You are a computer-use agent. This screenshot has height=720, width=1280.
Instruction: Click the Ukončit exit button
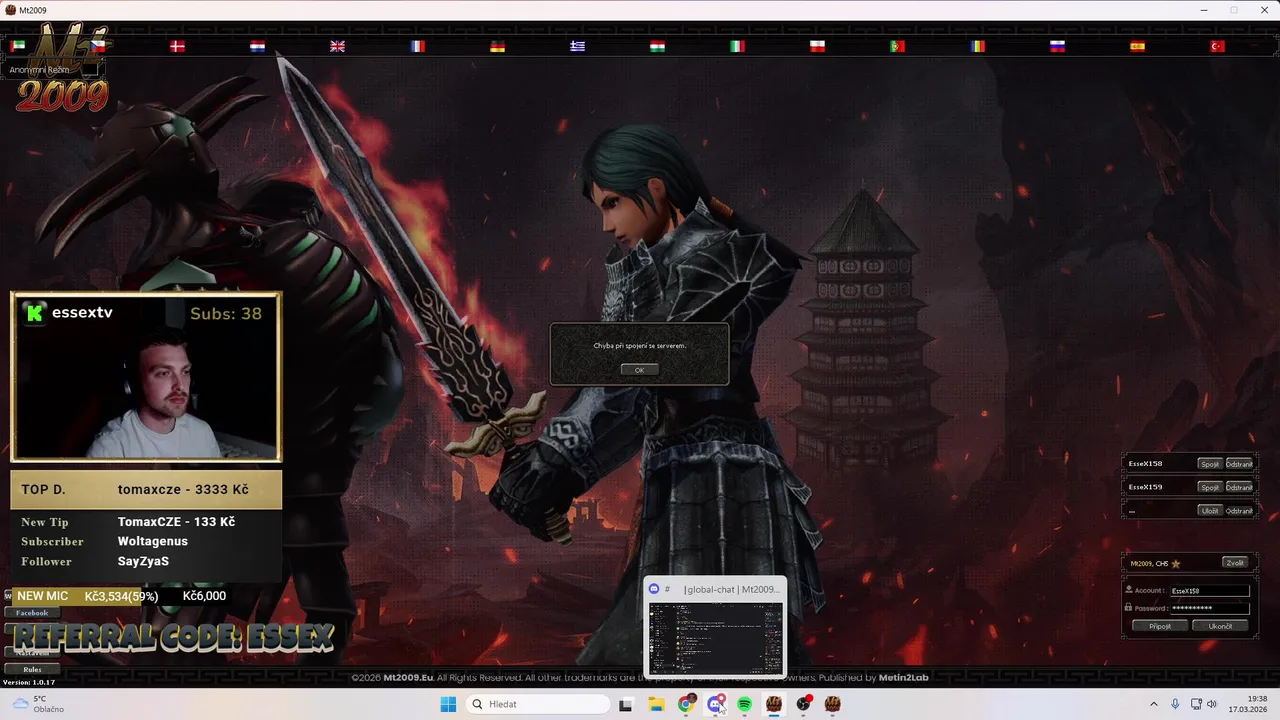[x=1220, y=626]
